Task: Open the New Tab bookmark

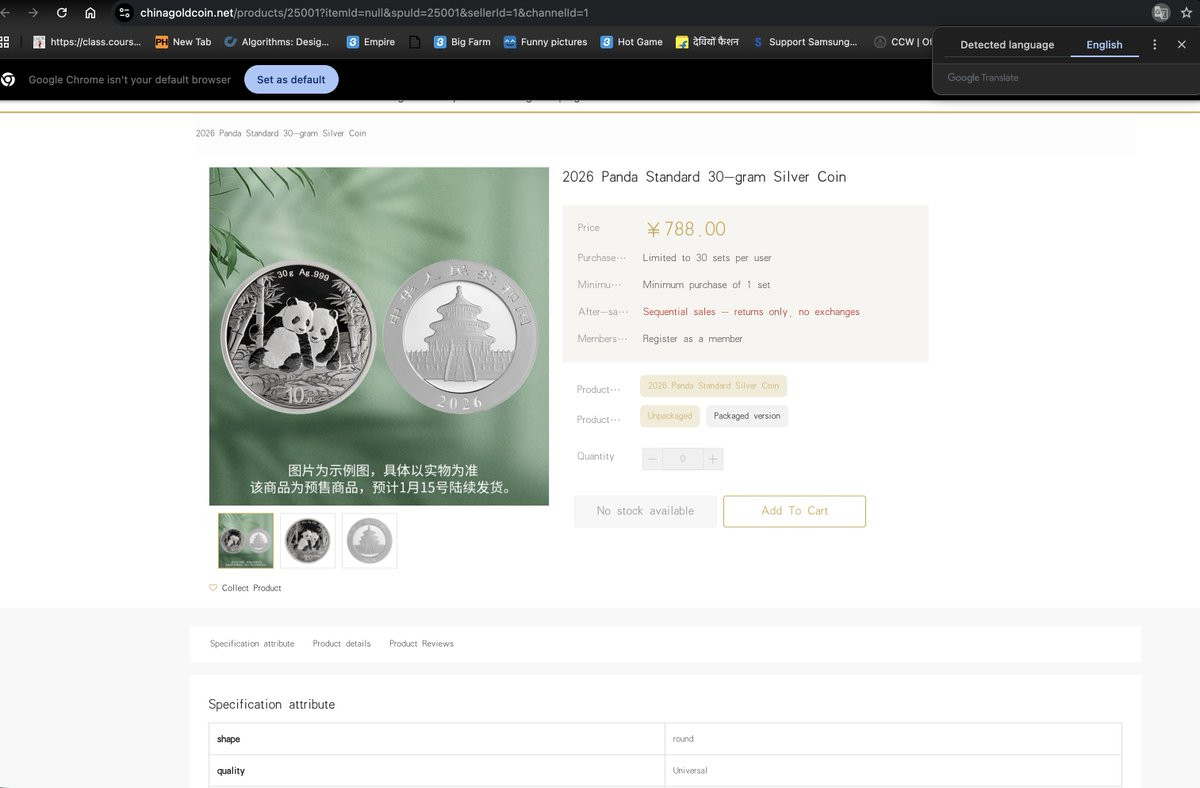Action: point(183,42)
